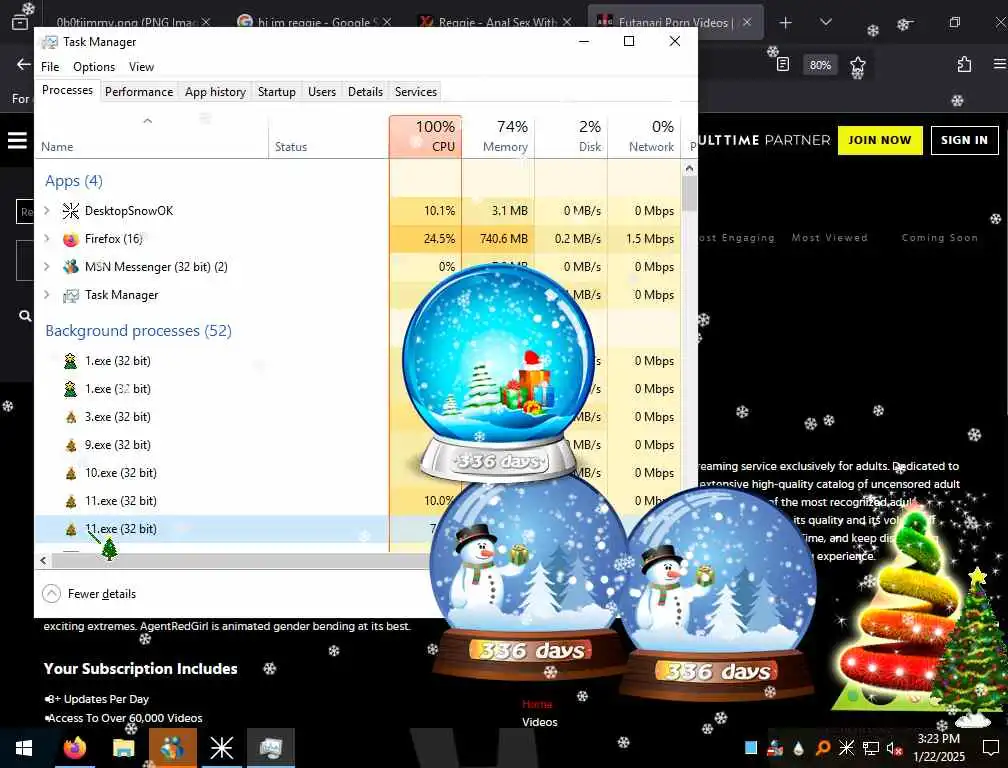This screenshot has width=1008, height=768.
Task: Go back with Firefox's back arrow
Action: [23, 64]
